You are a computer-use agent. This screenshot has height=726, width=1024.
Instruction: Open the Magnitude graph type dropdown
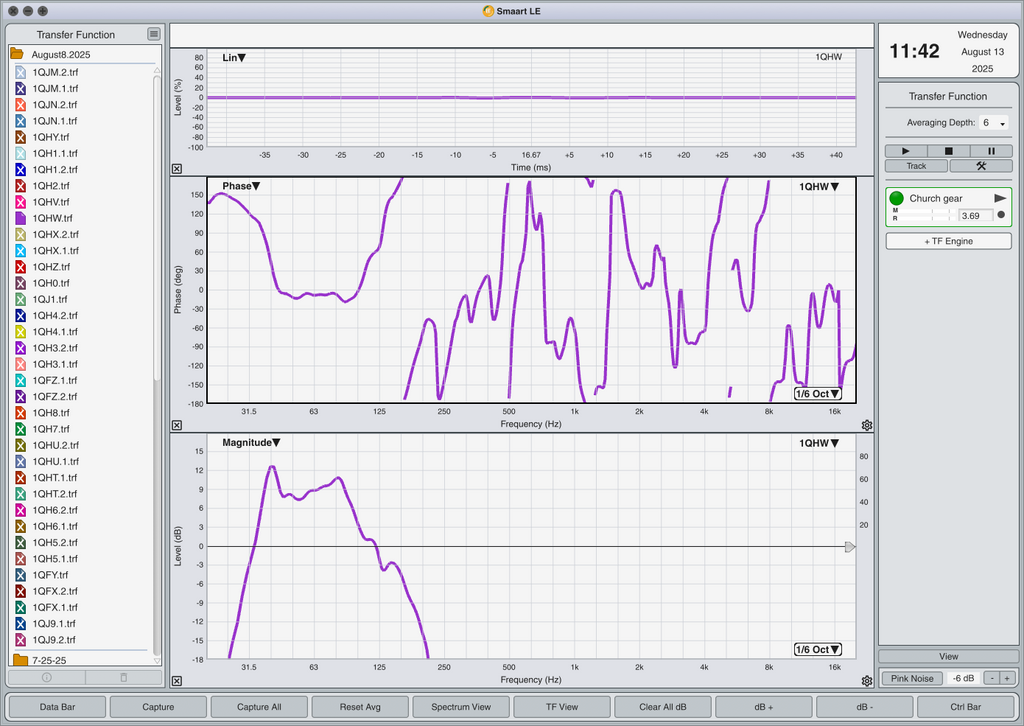251,443
